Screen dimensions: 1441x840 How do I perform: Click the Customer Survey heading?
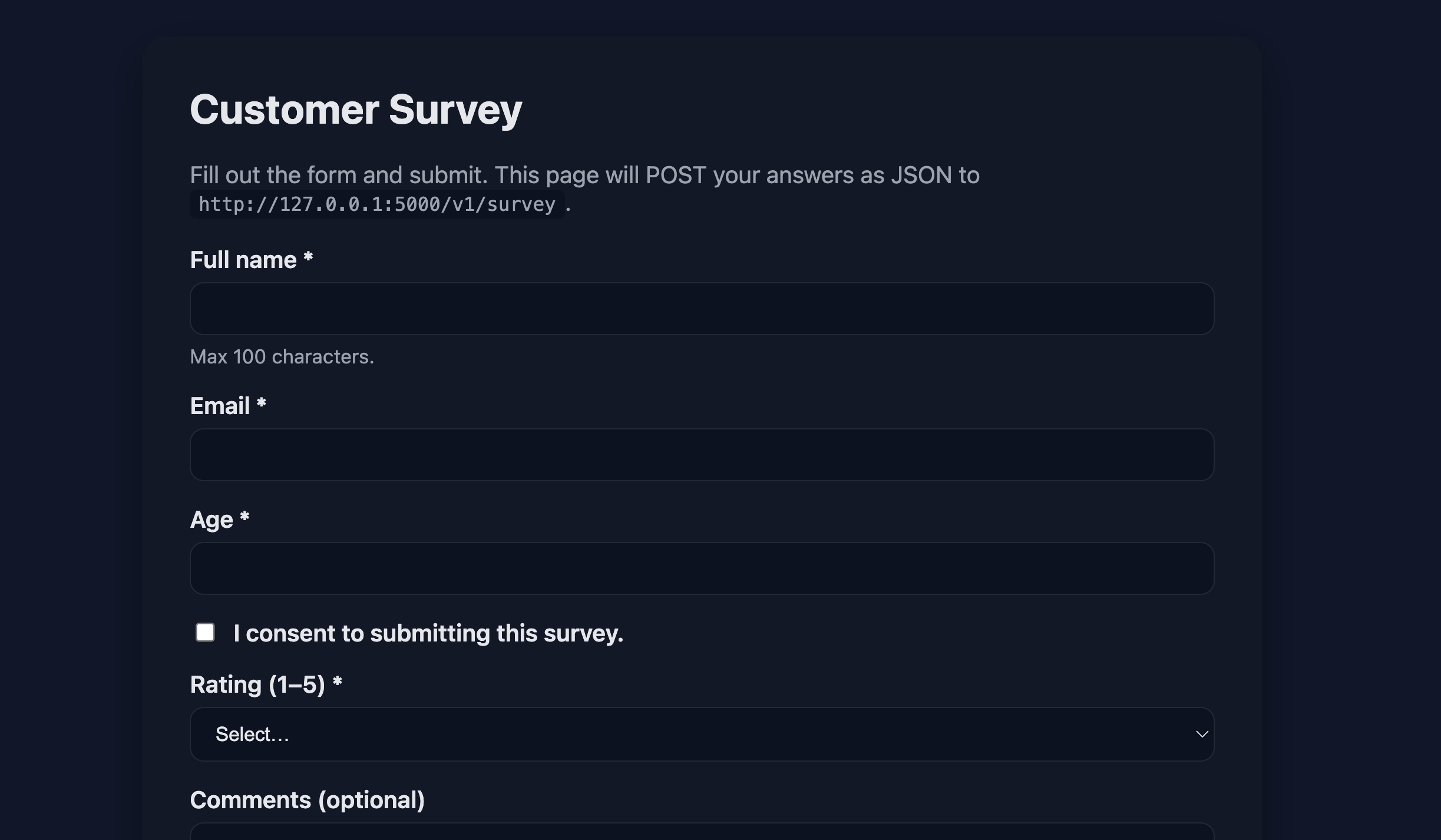pos(356,110)
